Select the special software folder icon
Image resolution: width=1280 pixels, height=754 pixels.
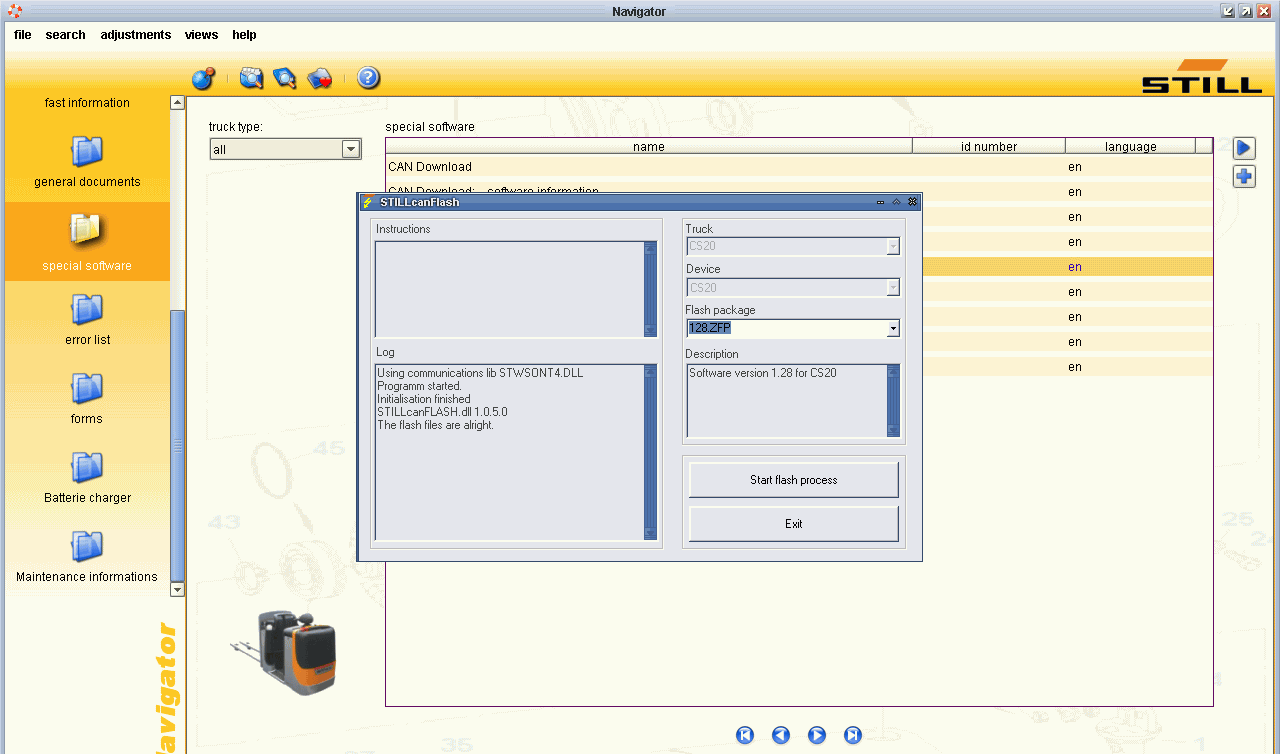click(87, 231)
